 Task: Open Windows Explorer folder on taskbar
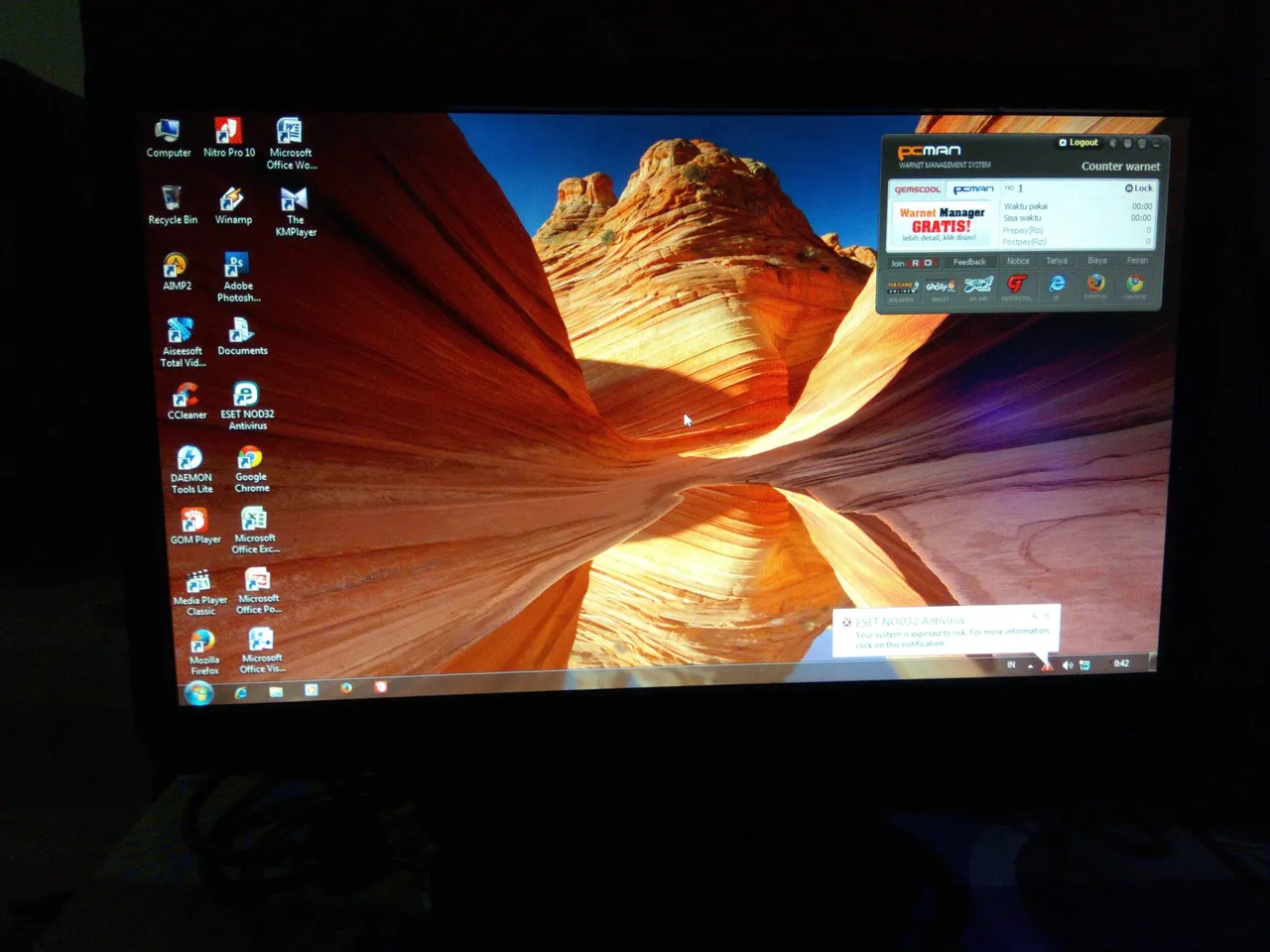click(276, 691)
